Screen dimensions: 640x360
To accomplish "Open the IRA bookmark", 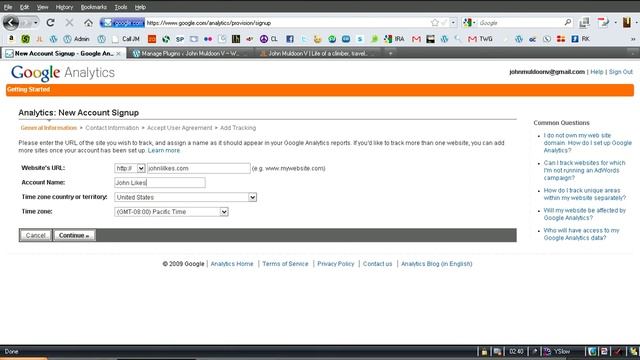I will (394, 39).
